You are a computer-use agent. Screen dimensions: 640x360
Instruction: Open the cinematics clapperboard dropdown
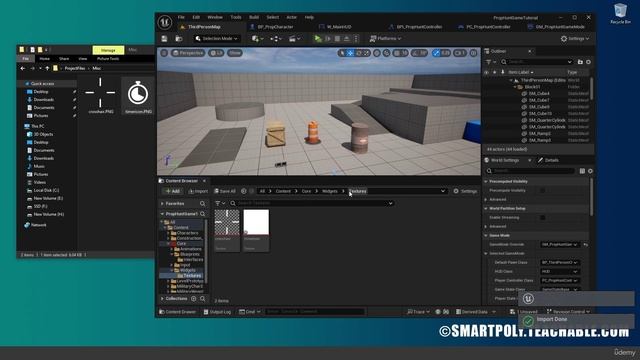click(294, 39)
